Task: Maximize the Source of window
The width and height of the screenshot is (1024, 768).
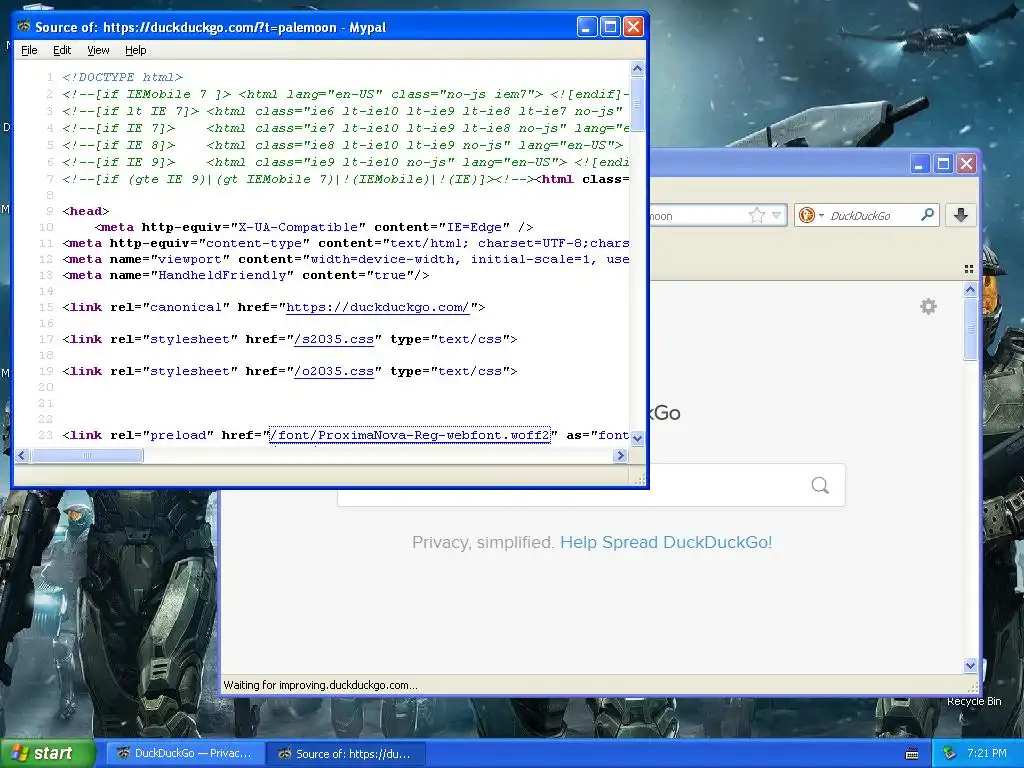Action: (610, 27)
